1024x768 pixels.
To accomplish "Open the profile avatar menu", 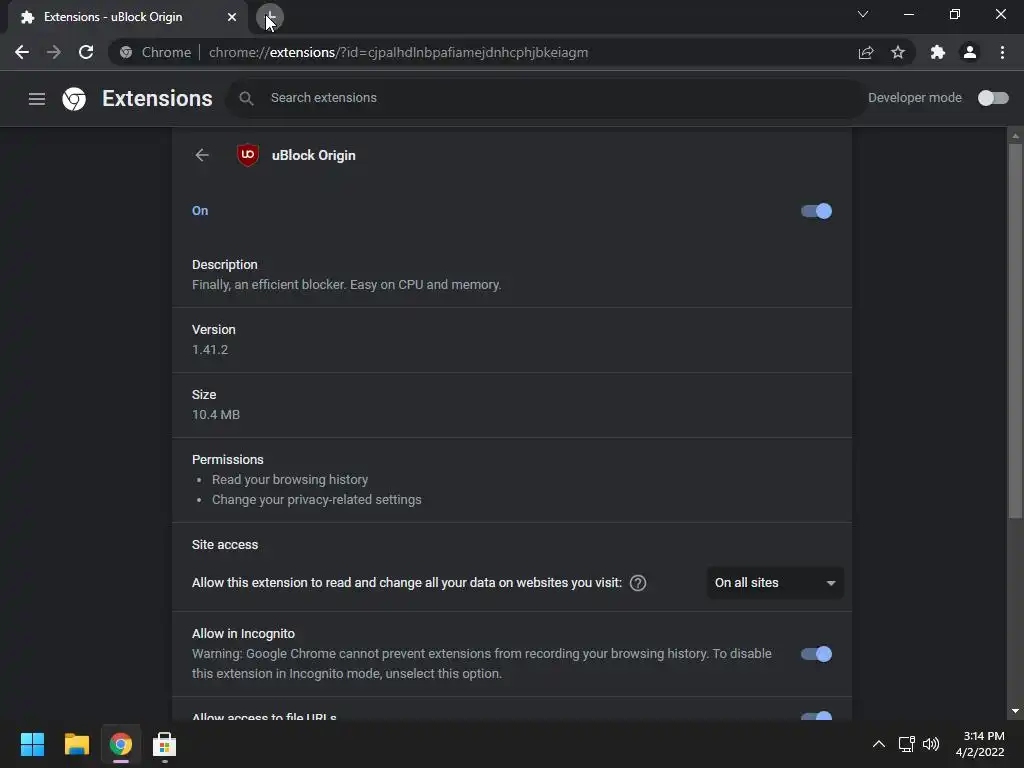I will tap(970, 52).
